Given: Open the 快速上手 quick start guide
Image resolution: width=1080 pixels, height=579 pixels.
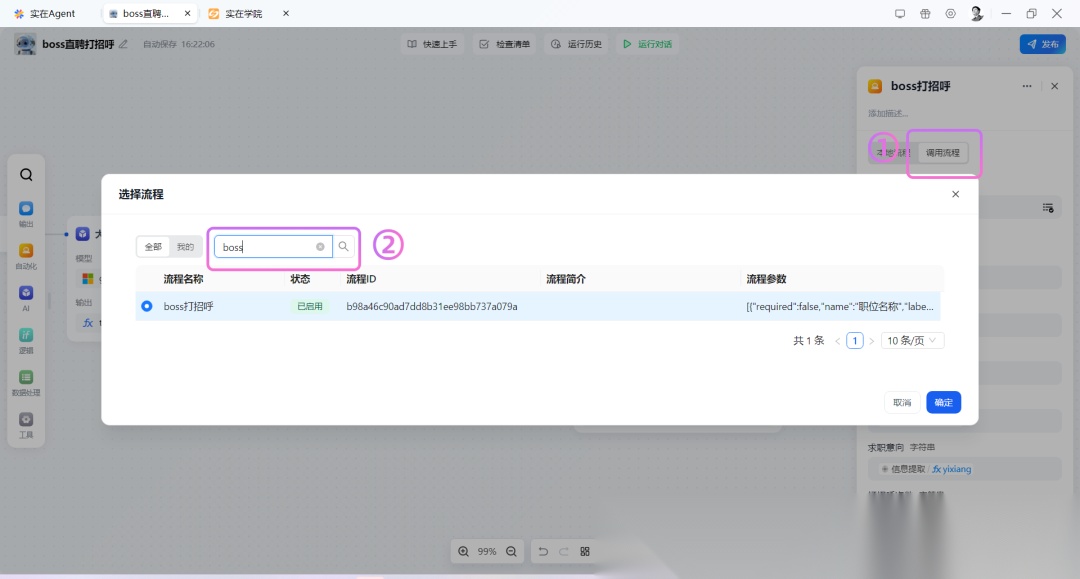Looking at the screenshot, I should 432,44.
